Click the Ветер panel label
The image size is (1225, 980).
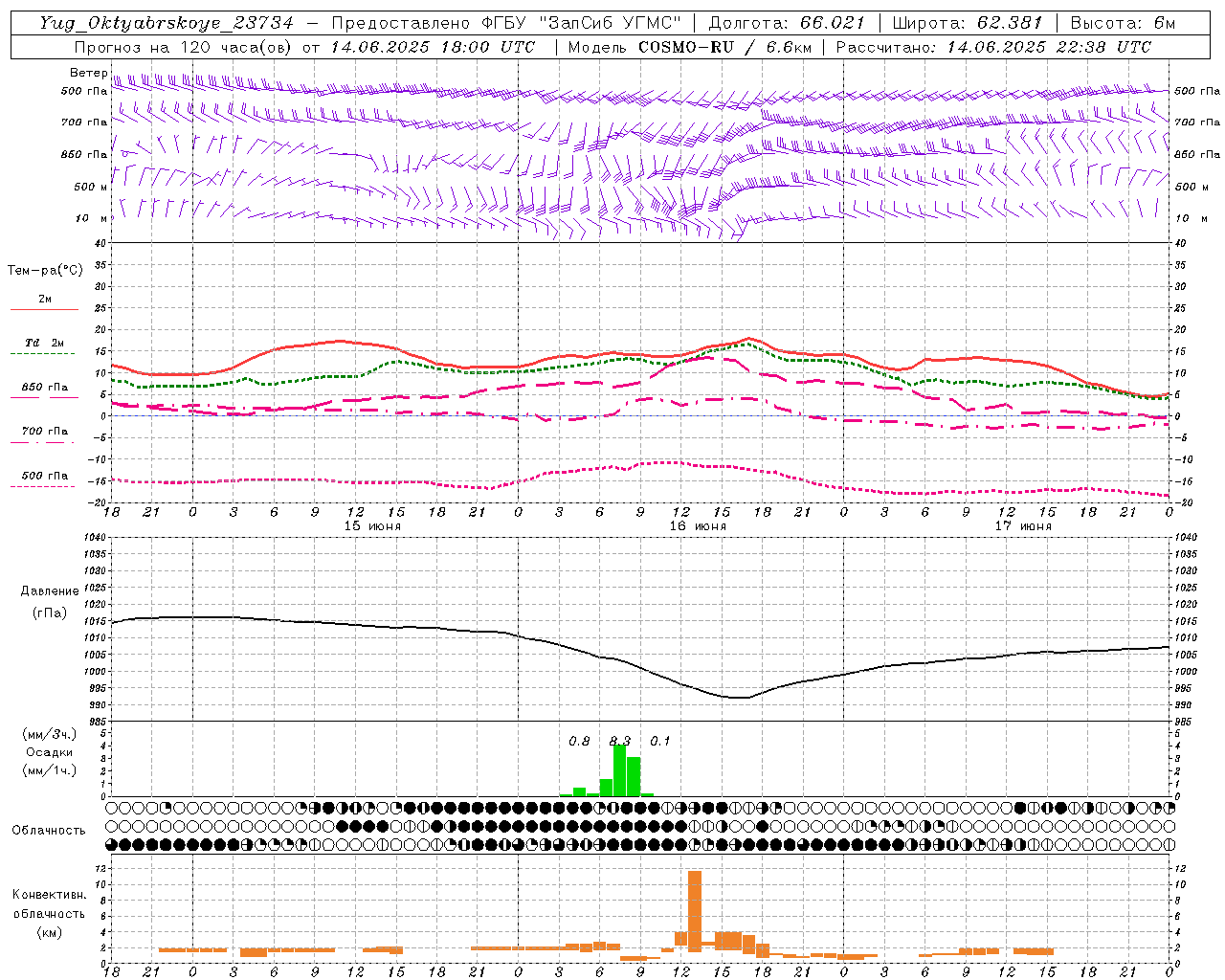click(x=89, y=73)
